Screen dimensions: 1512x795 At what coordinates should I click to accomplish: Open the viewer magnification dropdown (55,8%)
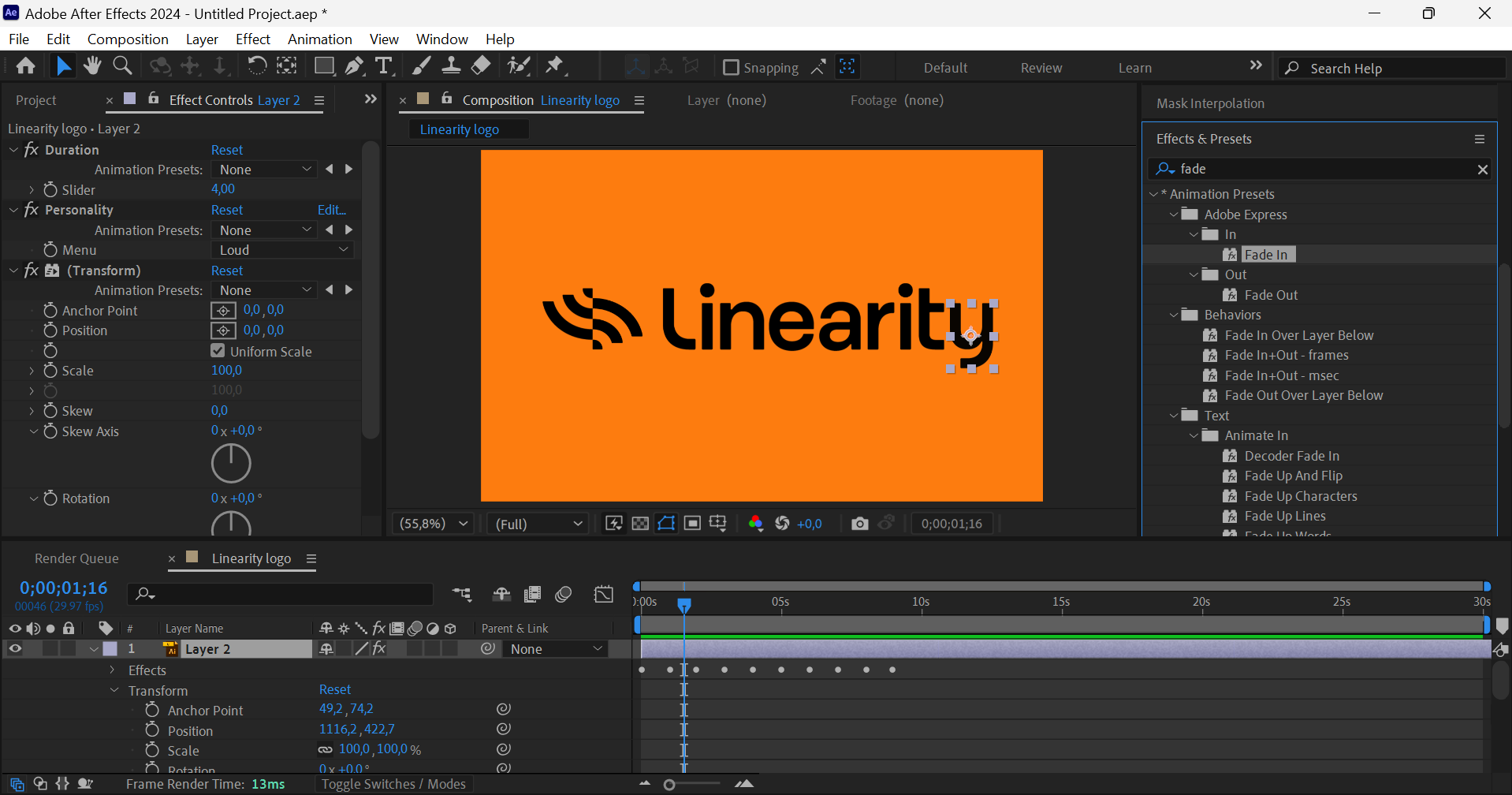click(434, 524)
